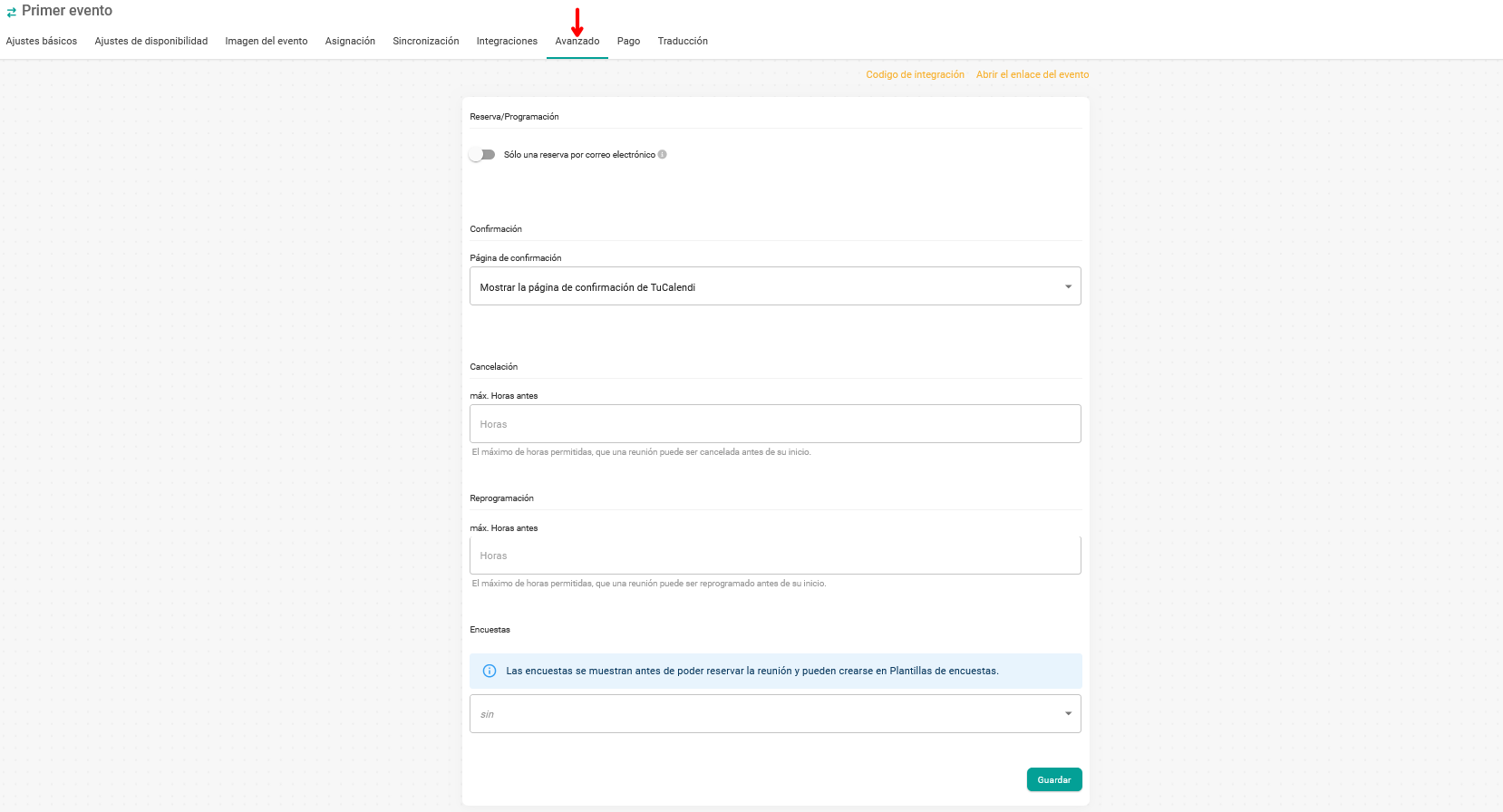
Task: Go to the Imagen del evento tab
Action: click(x=267, y=41)
